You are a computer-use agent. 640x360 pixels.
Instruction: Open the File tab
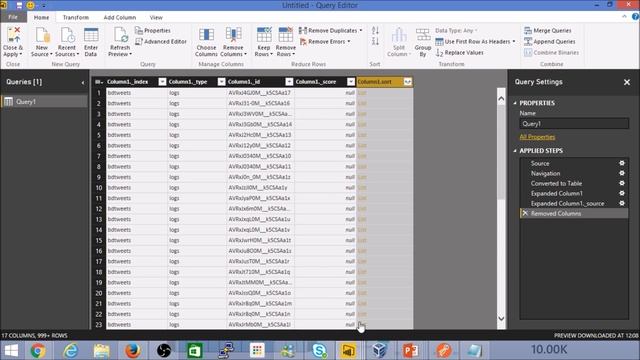point(13,17)
